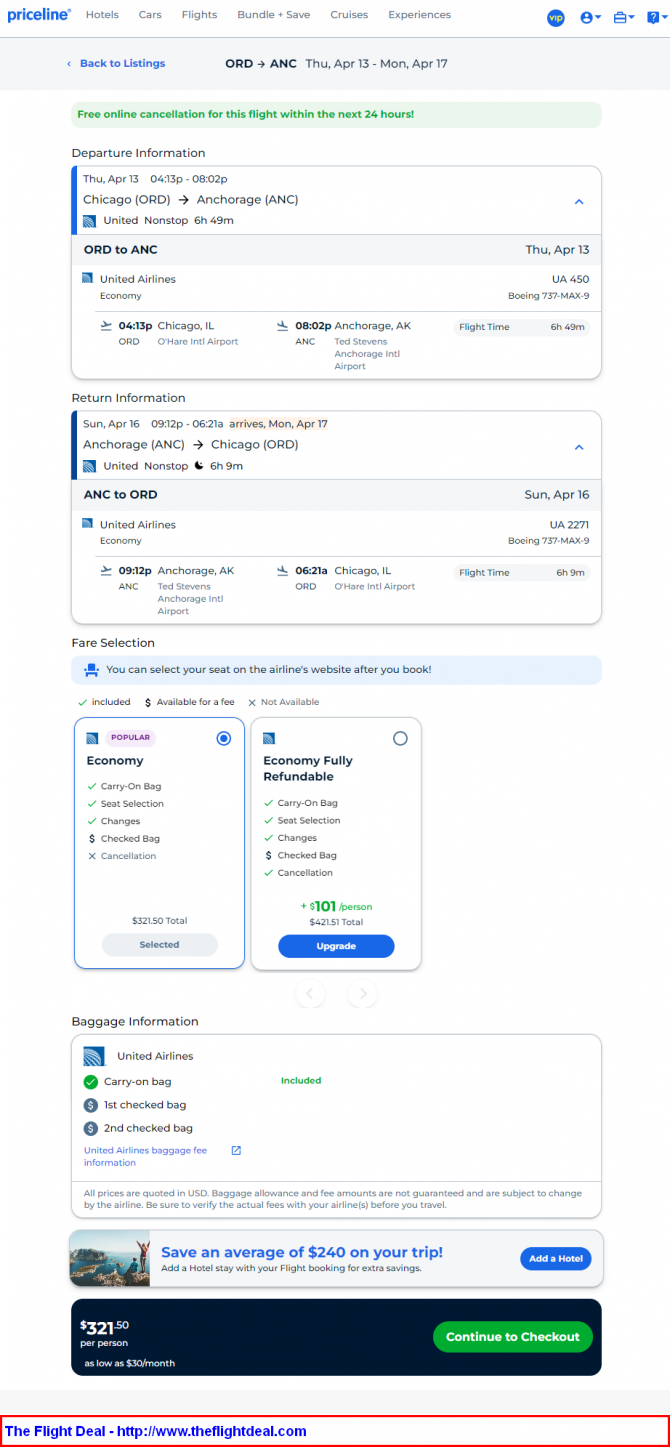Open United Airlines baggage fee information link

click(146, 1156)
